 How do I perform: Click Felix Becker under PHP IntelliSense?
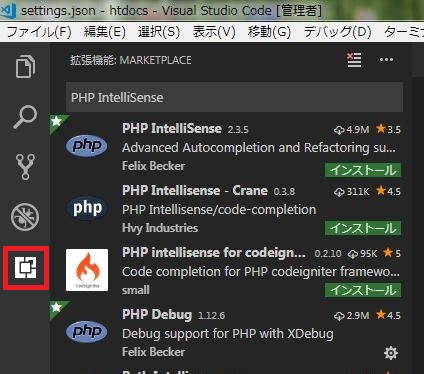[153, 166]
